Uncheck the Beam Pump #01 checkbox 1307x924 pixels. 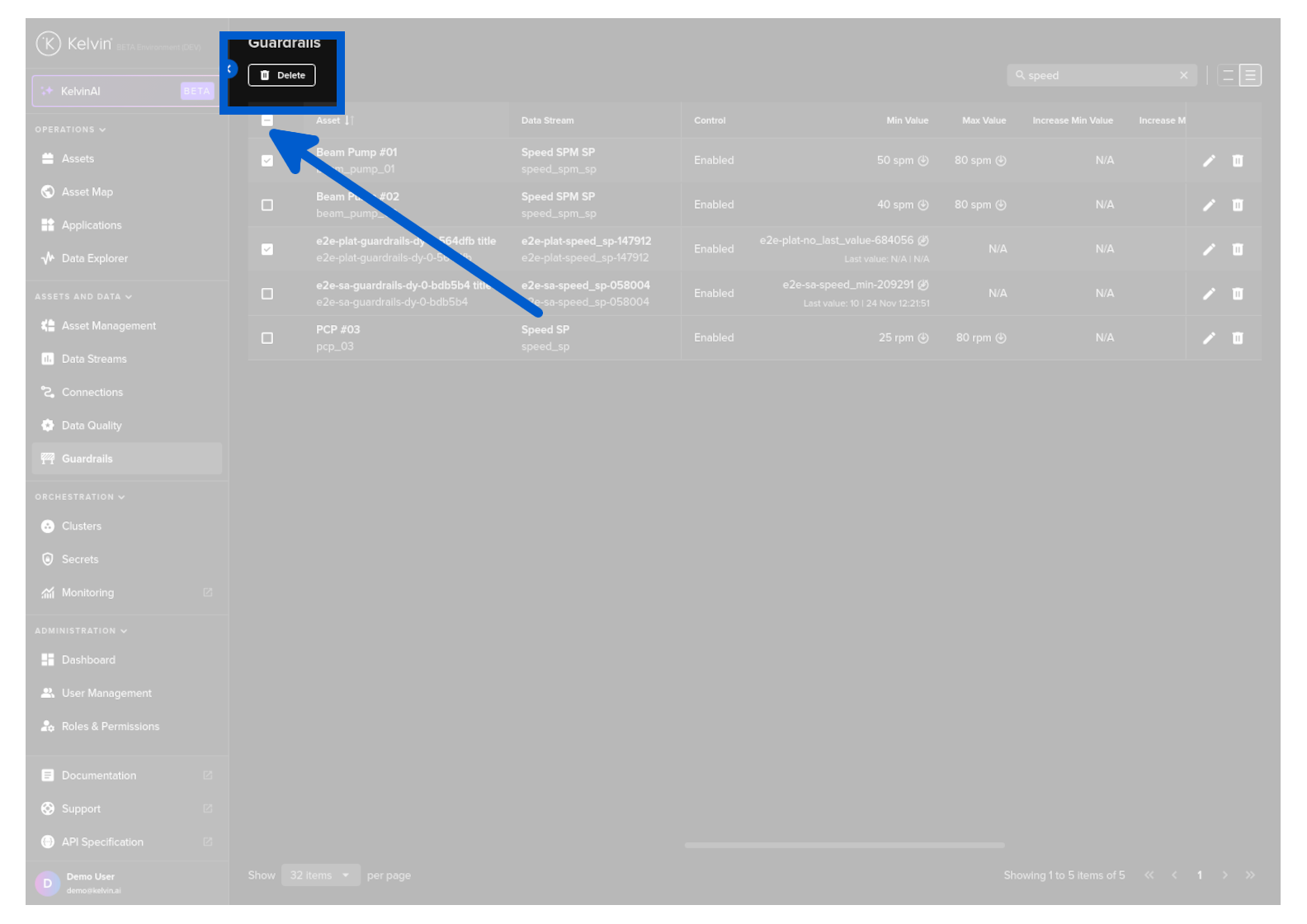pos(267,161)
